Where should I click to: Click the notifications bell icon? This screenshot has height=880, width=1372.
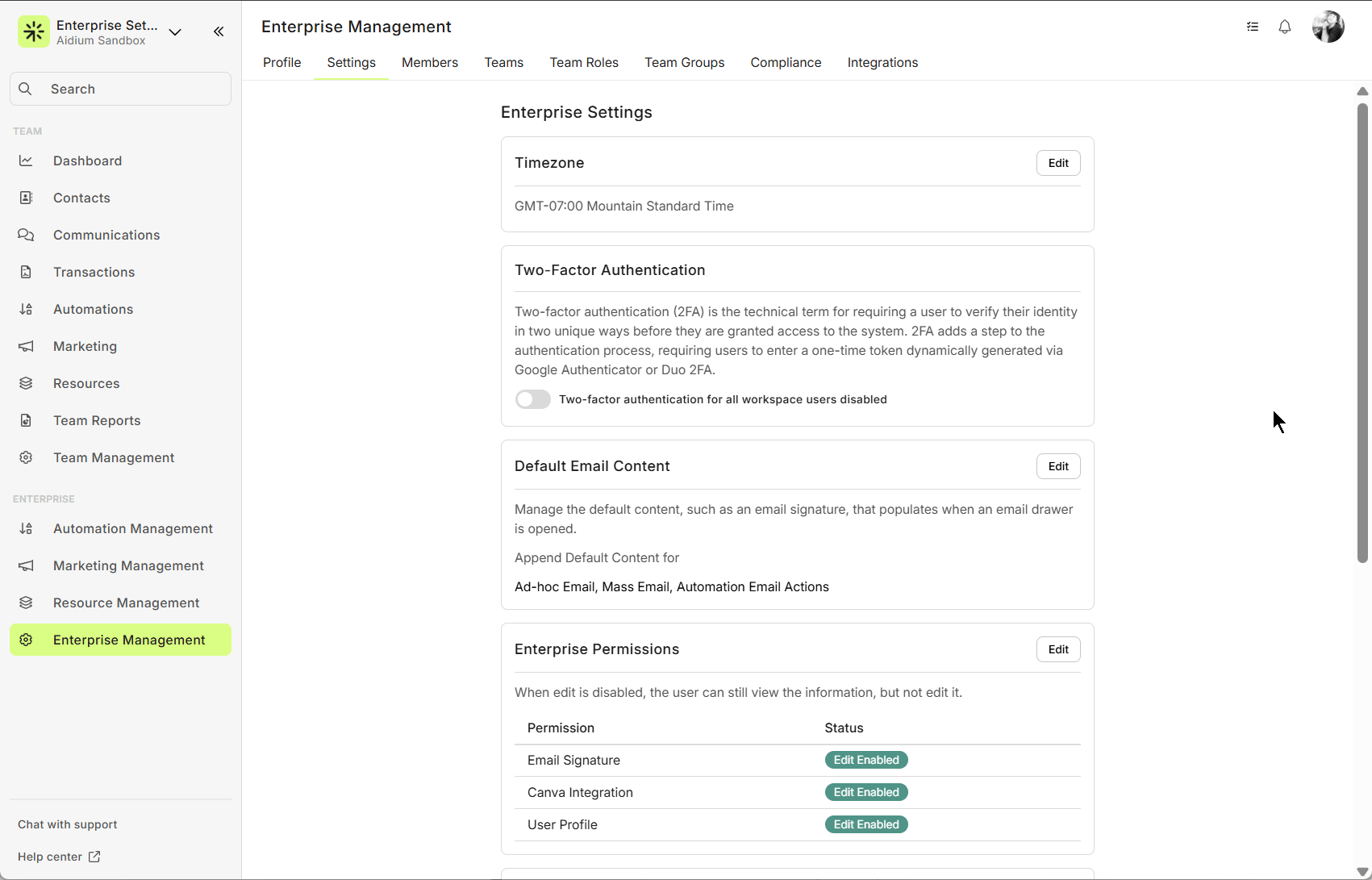click(1285, 27)
